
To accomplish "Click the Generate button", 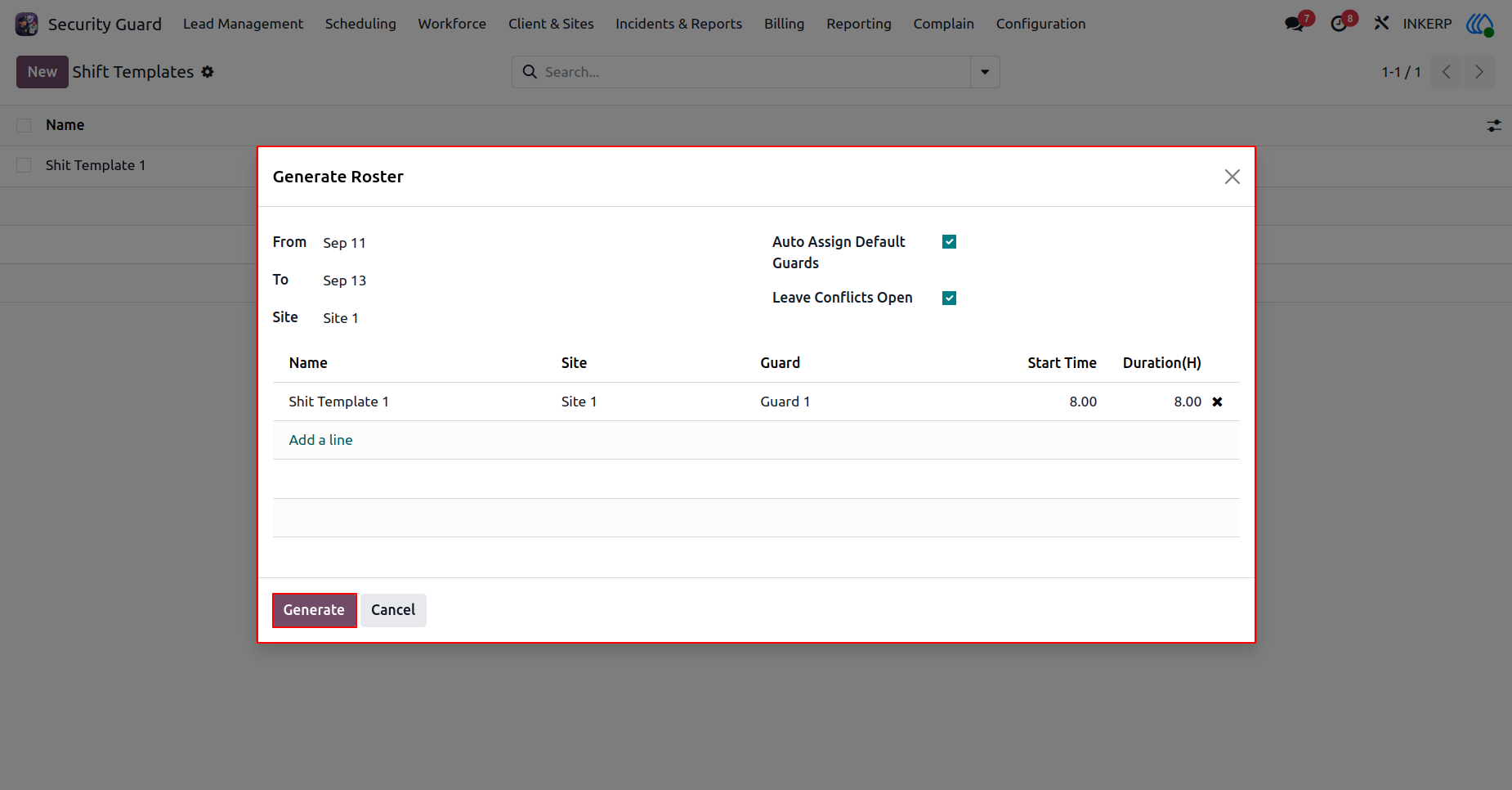I will 314,610.
